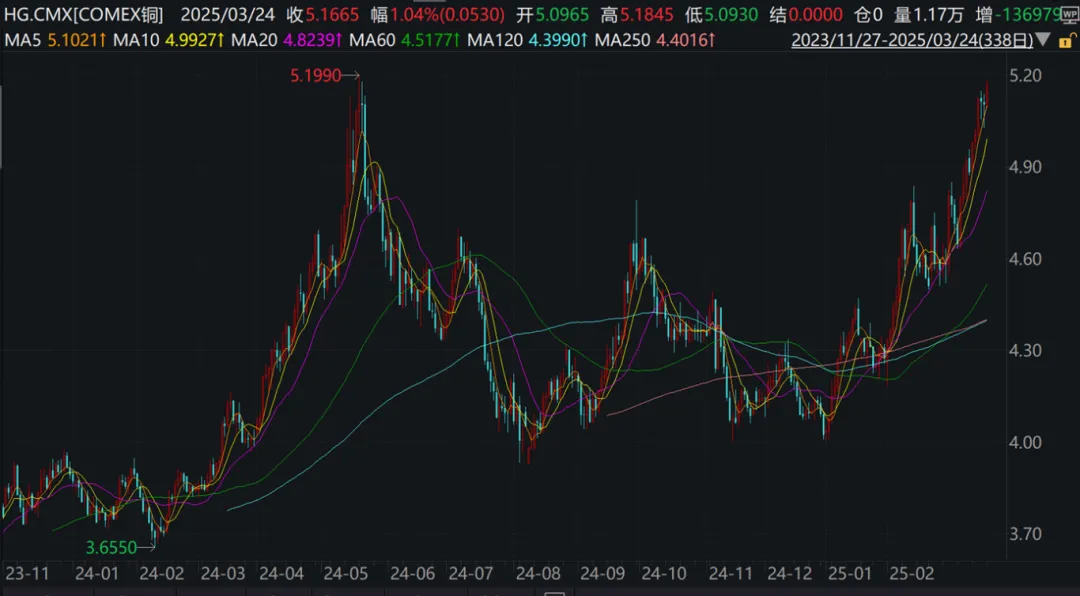Click the WP monitor icon
This screenshot has width=1080, height=596.
(x=1072, y=14)
